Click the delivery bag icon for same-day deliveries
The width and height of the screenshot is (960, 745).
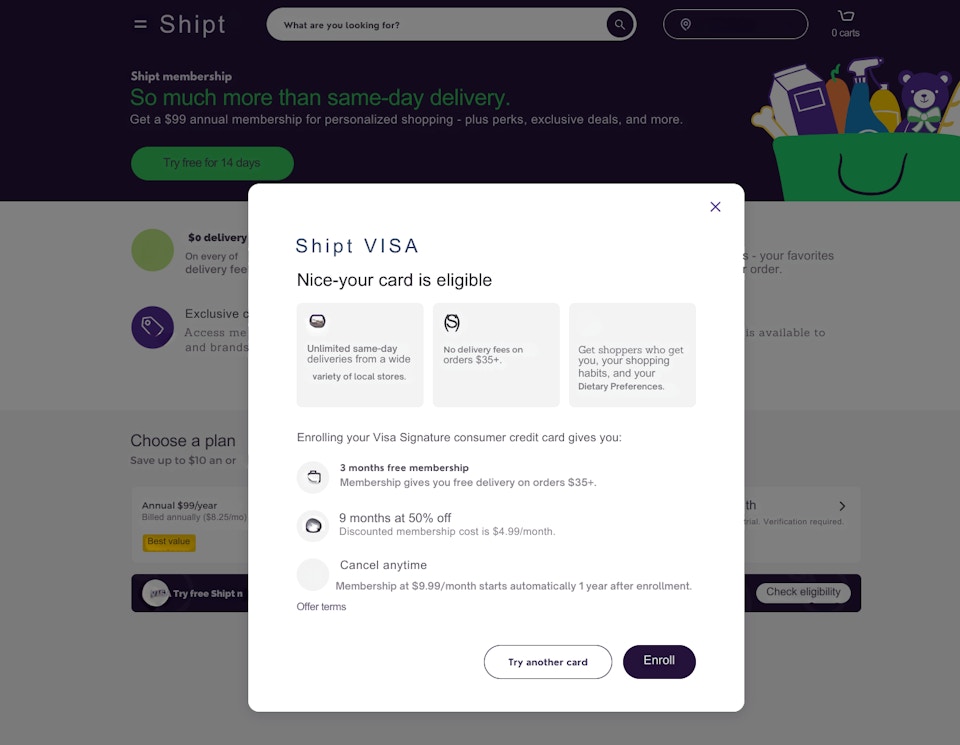pyautogui.click(x=317, y=321)
